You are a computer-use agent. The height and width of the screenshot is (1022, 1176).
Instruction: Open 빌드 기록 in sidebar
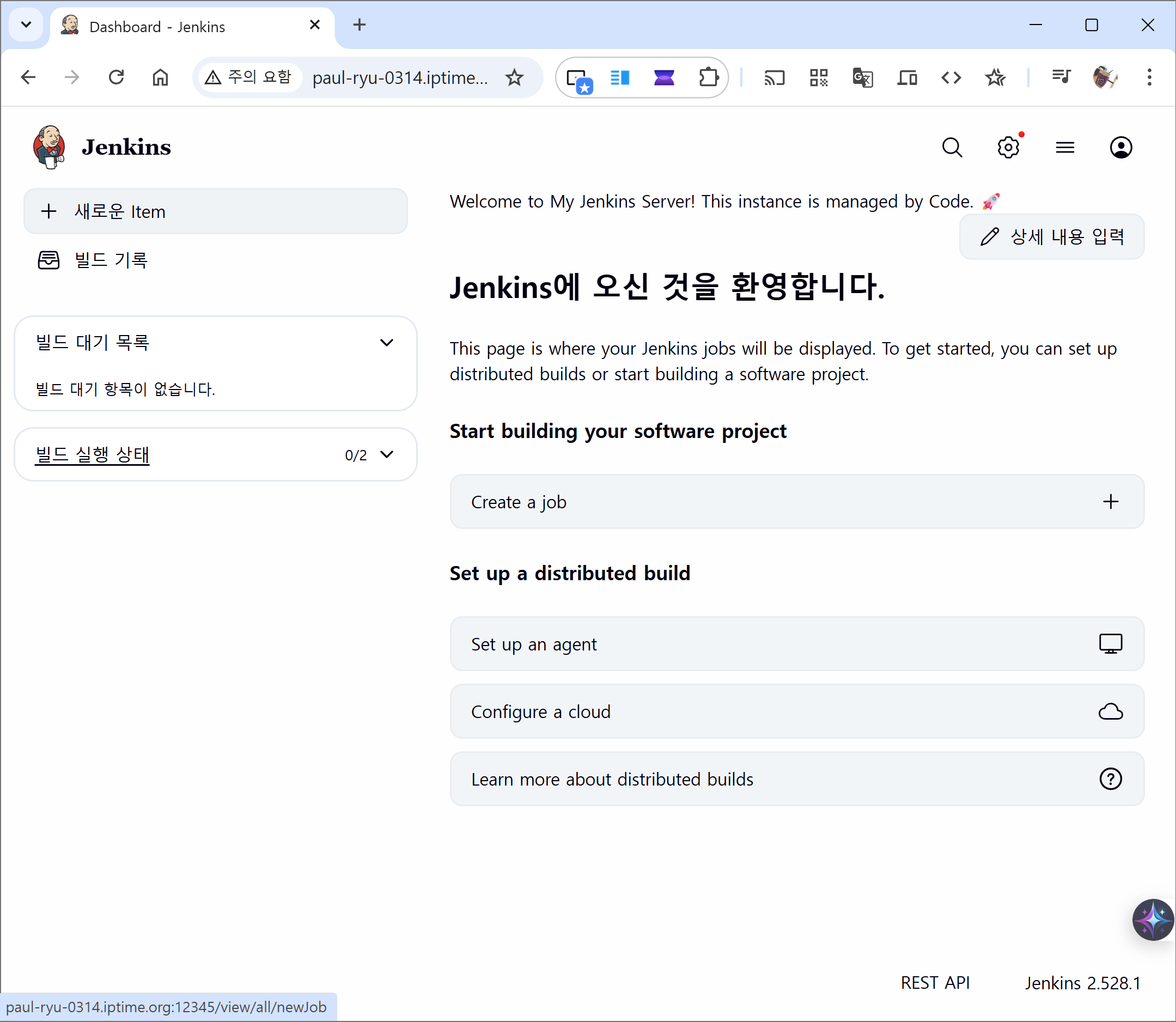tap(111, 260)
